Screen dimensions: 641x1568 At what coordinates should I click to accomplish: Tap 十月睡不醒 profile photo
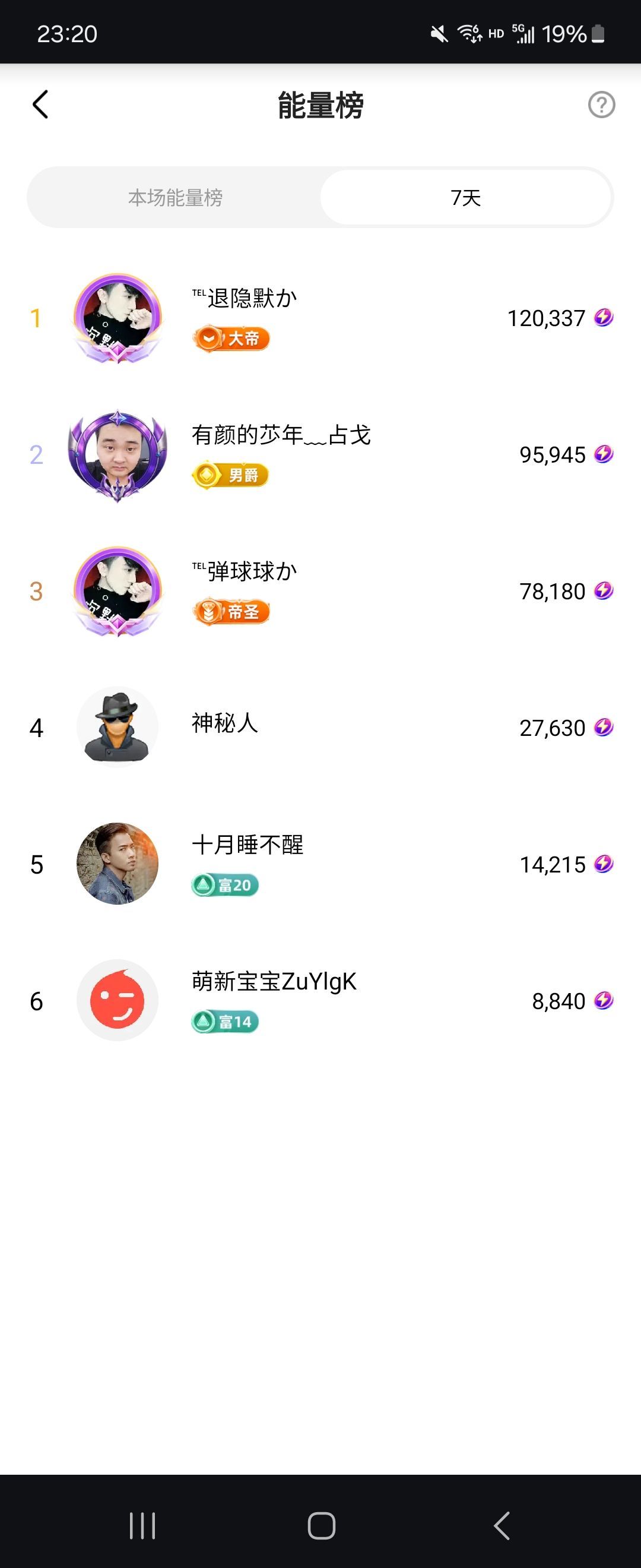click(118, 863)
